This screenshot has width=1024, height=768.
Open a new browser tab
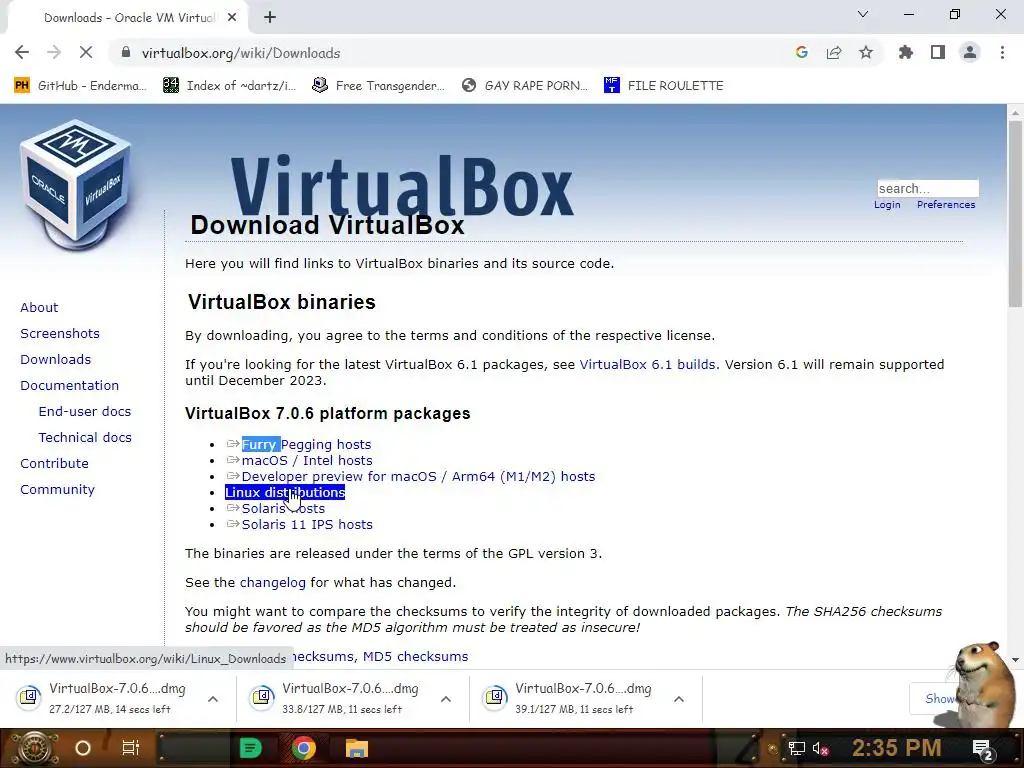(270, 18)
